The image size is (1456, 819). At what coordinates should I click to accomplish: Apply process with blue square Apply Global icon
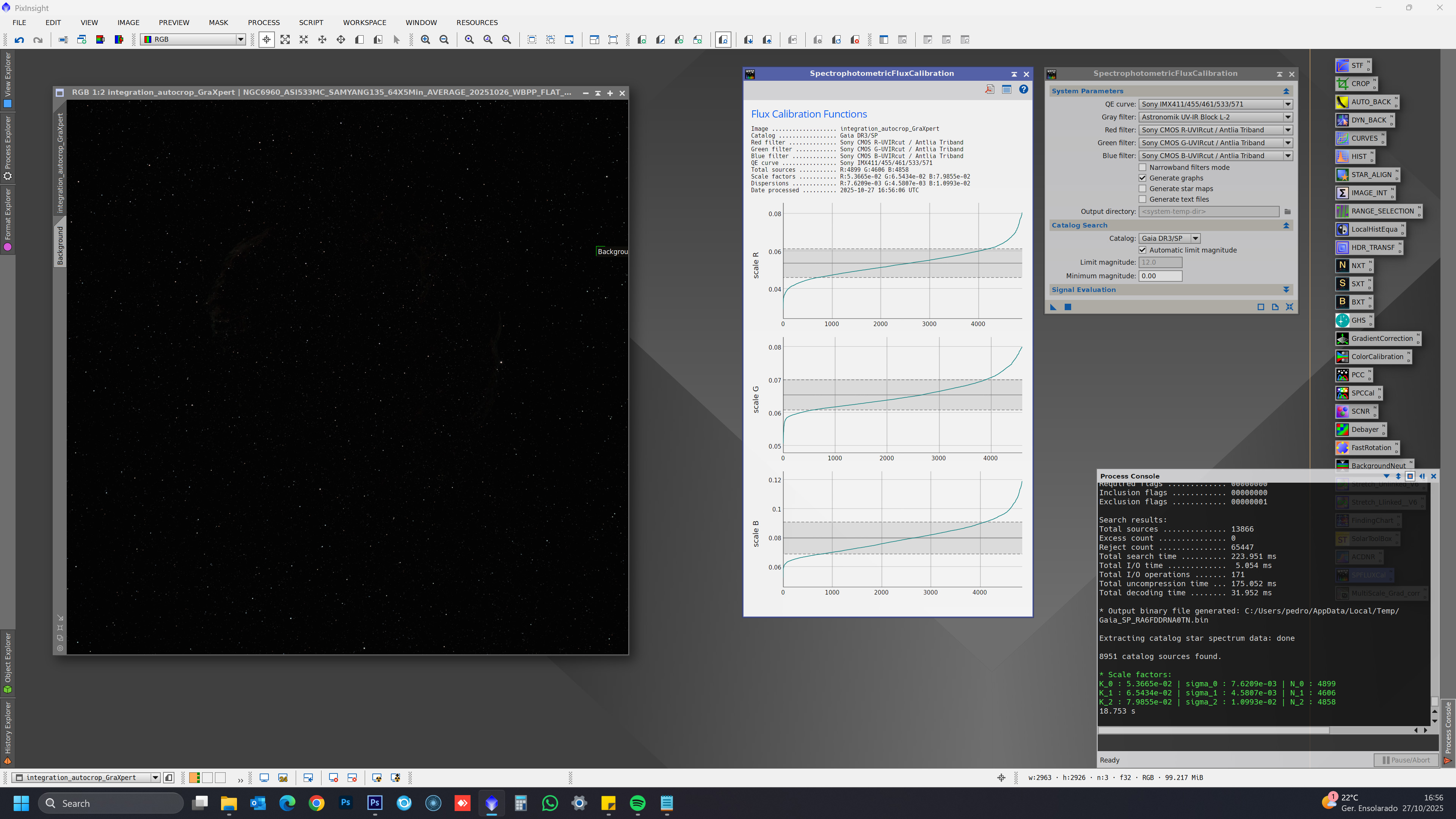pyautogui.click(x=1068, y=307)
